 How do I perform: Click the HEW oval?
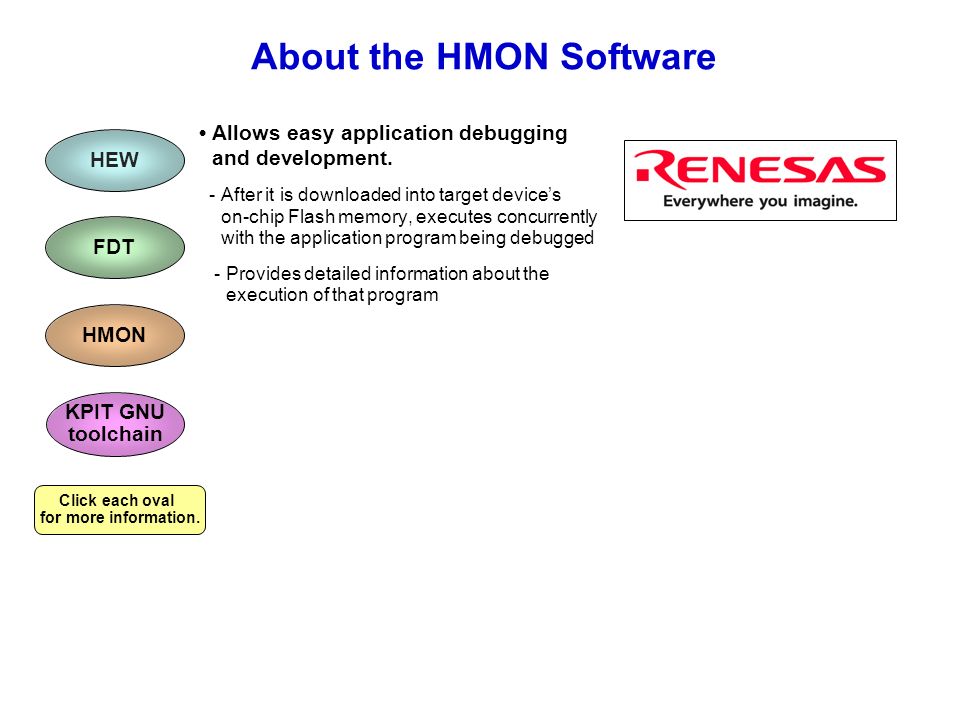click(x=114, y=160)
